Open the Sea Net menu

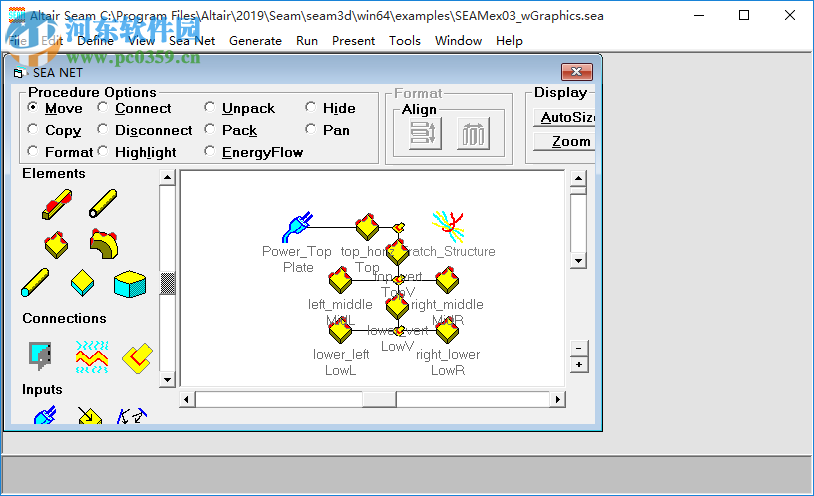click(x=192, y=41)
